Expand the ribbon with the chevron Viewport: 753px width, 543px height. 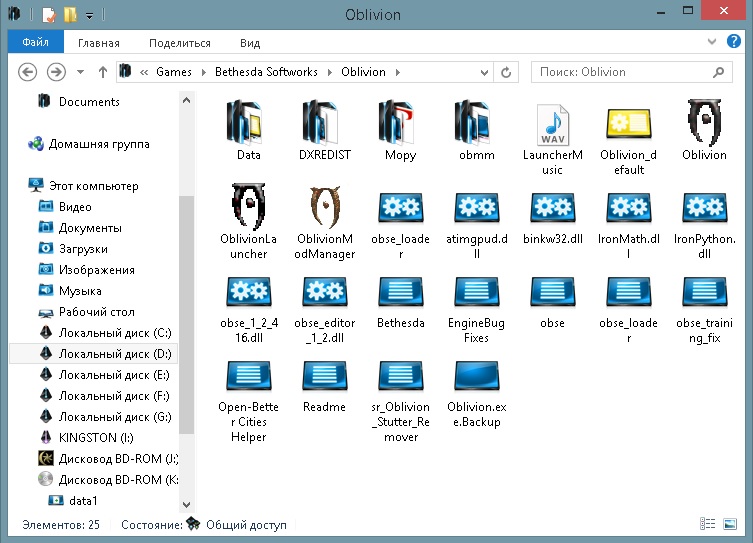[712, 42]
